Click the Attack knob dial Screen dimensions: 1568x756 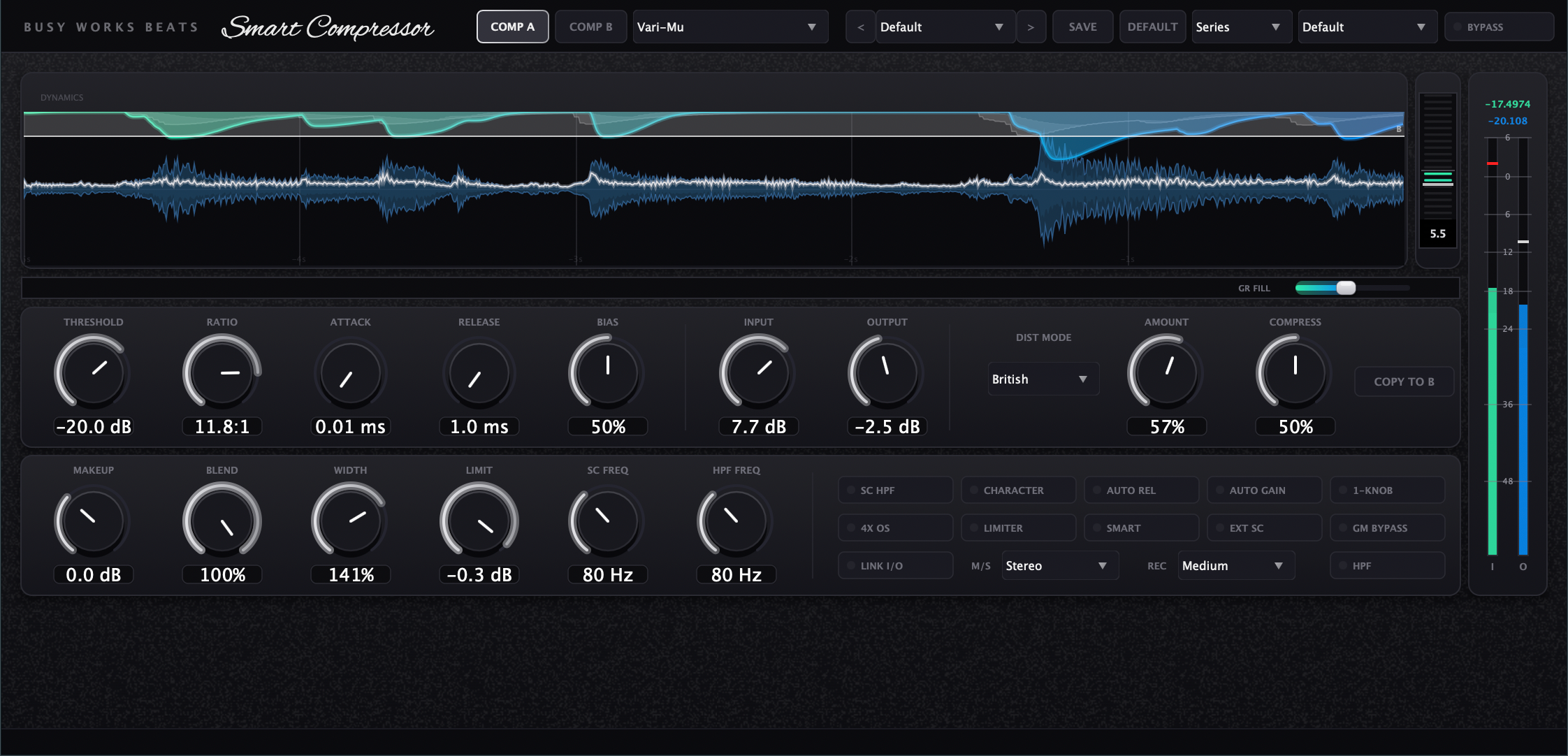[x=350, y=374]
